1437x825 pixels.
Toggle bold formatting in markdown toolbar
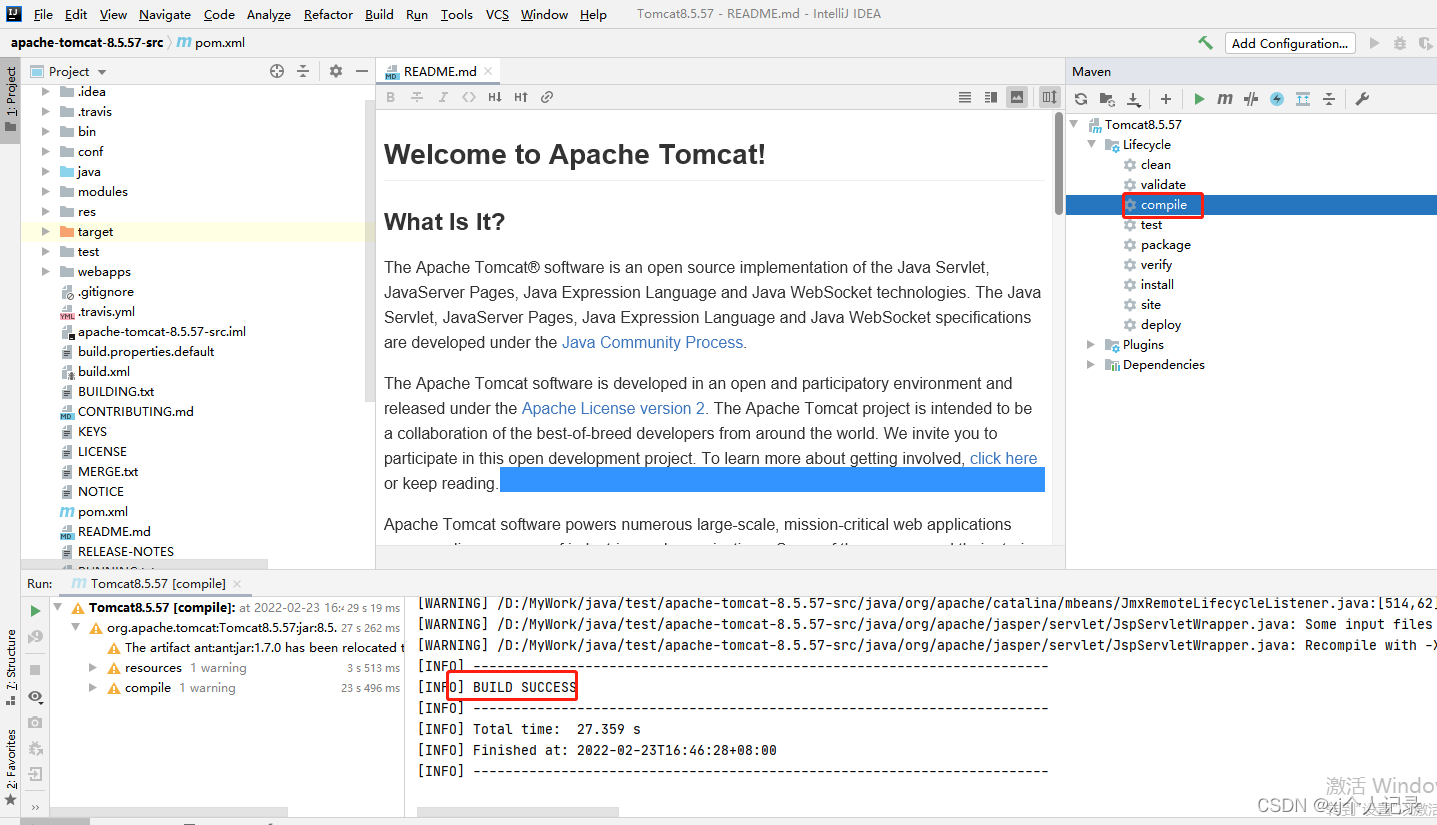pos(391,97)
